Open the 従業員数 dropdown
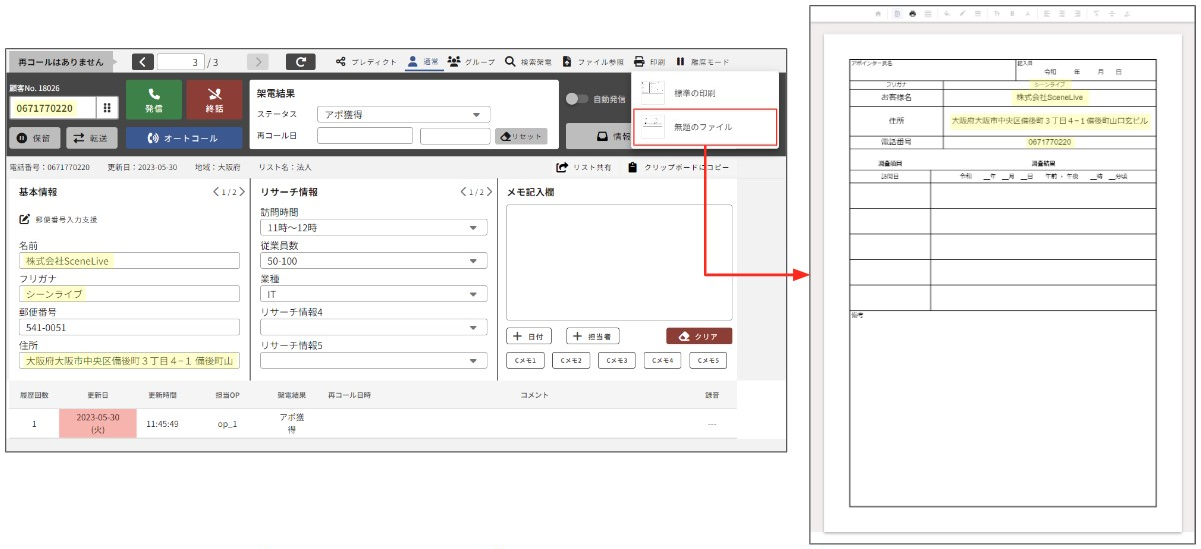Viewport: 1201px width, 549px height. pyautogui.click(x=374, y=261)
